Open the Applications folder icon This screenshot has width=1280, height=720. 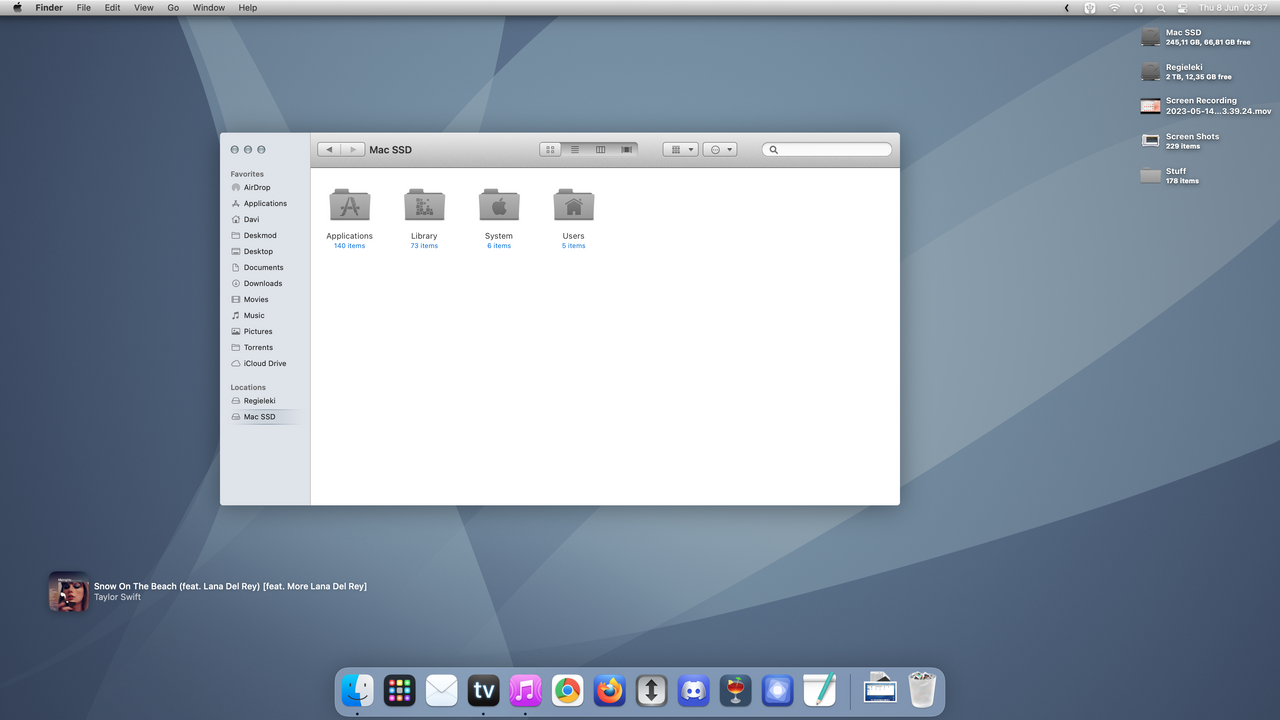[349, 205]
